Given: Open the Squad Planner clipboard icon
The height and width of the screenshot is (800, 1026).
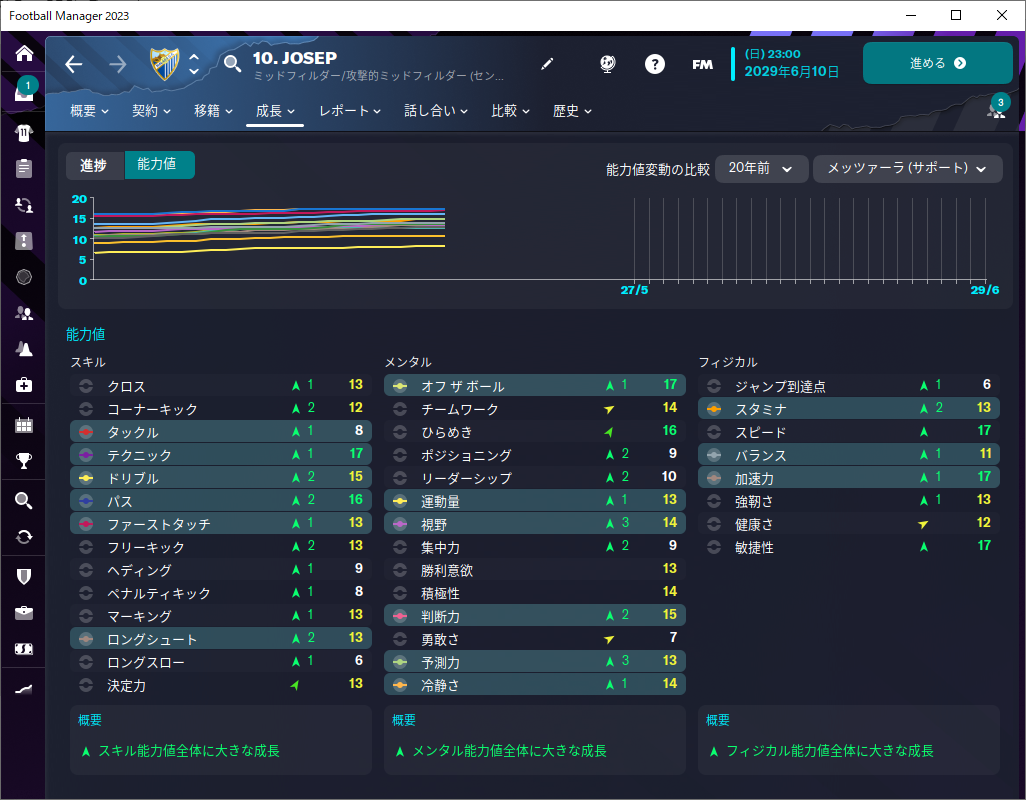Looking at the screenshot, I should pos(24,168).
